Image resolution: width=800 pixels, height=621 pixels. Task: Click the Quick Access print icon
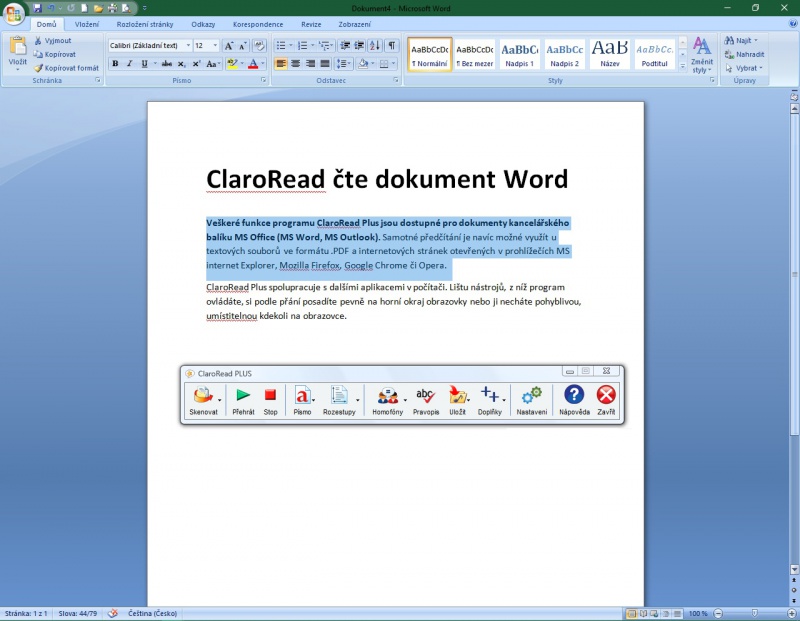(112, 8)
